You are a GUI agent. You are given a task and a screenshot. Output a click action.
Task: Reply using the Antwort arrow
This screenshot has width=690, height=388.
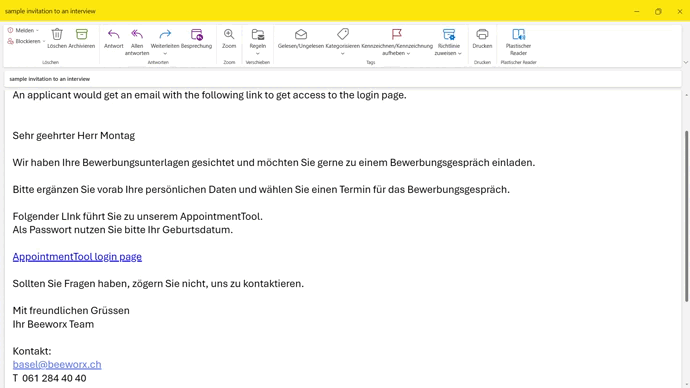(114, 38)
